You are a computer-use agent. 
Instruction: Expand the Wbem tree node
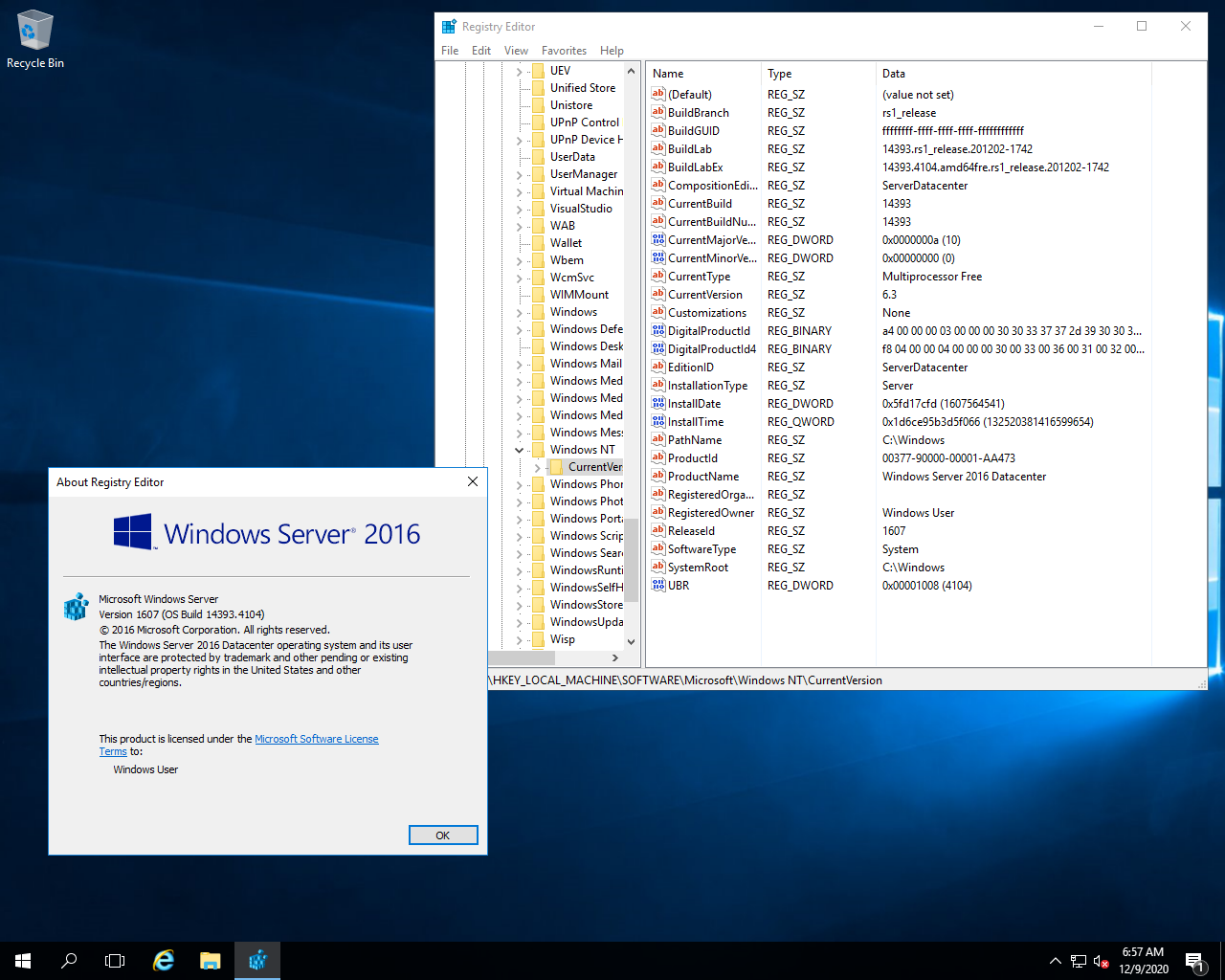(520, 260)
